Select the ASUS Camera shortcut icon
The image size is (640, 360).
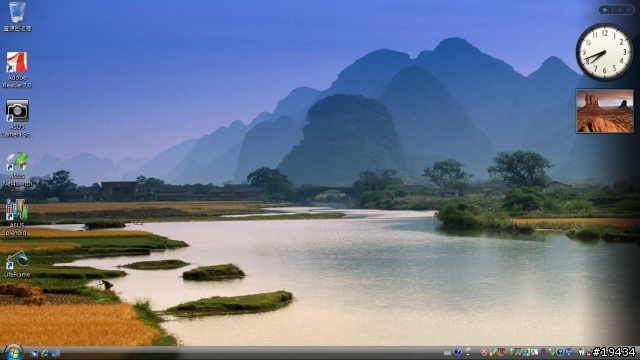tap(17, 118)
